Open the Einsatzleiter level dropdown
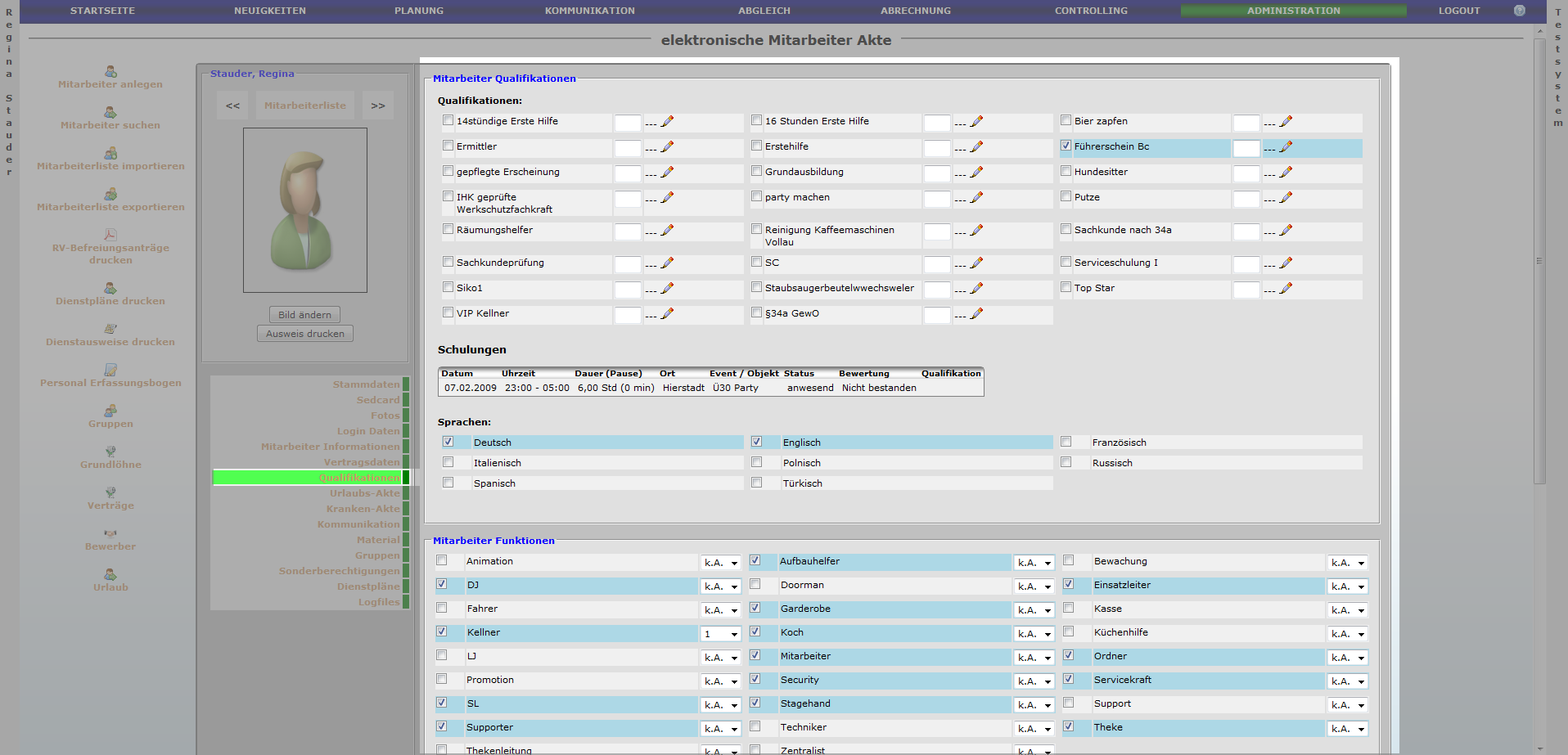Viewport: 1568px width, 755px height. [x=1348, y=586]
